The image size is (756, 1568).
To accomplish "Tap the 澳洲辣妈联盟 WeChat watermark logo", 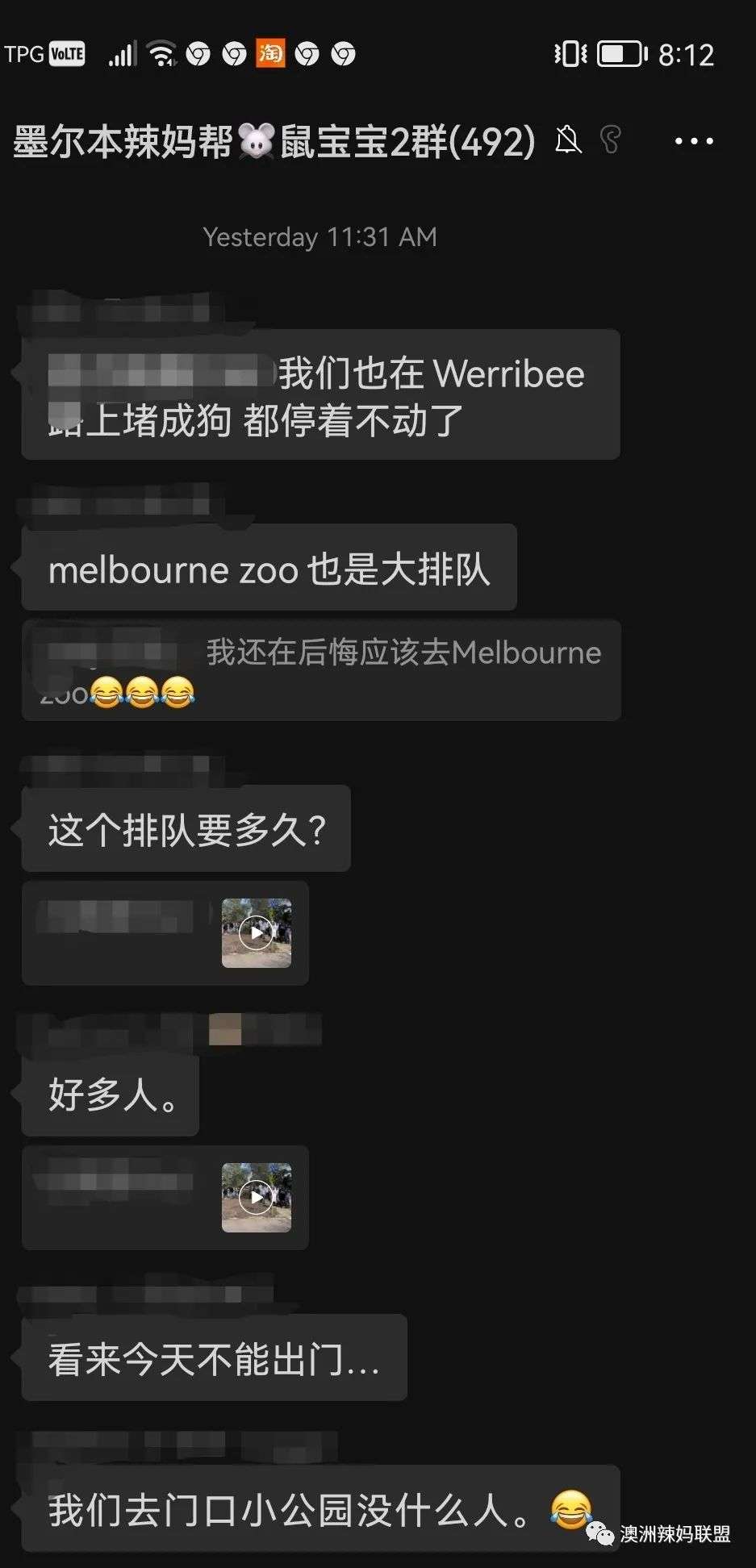I will coord(658,1533).
